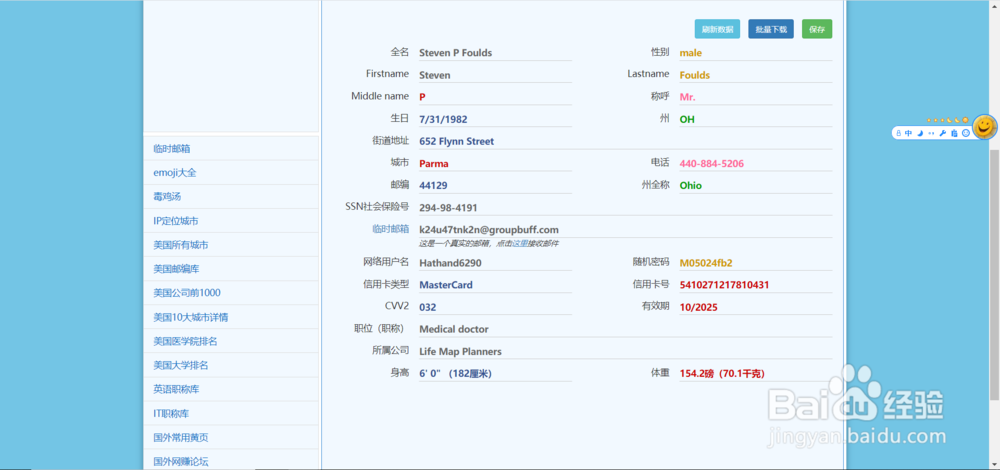The width and height of the screenshot is (1000, 470).
Task: Click the large yellow smiley avatar
Action: click(985, 127)
